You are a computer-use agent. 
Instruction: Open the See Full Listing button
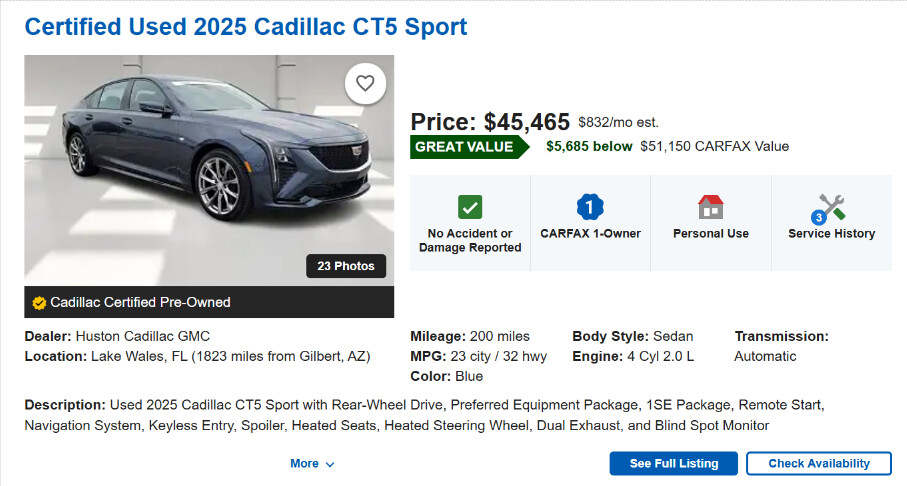[673, 464]
